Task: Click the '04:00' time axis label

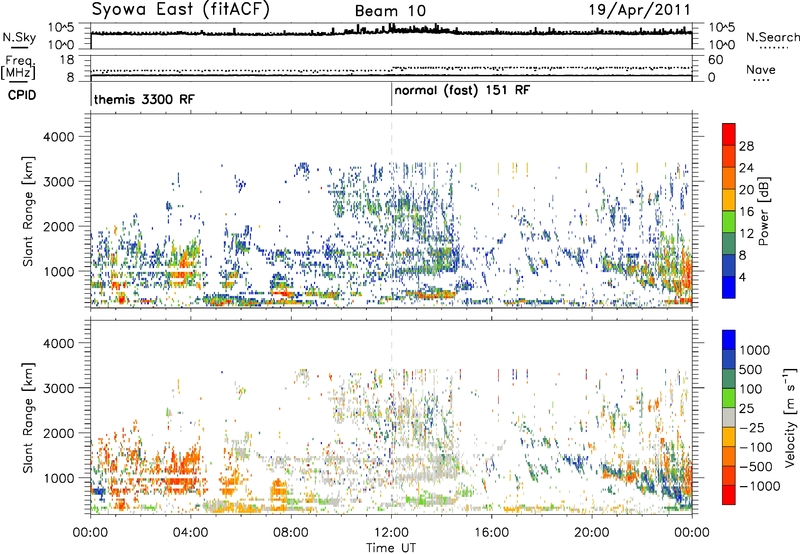Action: click(x=191, y=533)
